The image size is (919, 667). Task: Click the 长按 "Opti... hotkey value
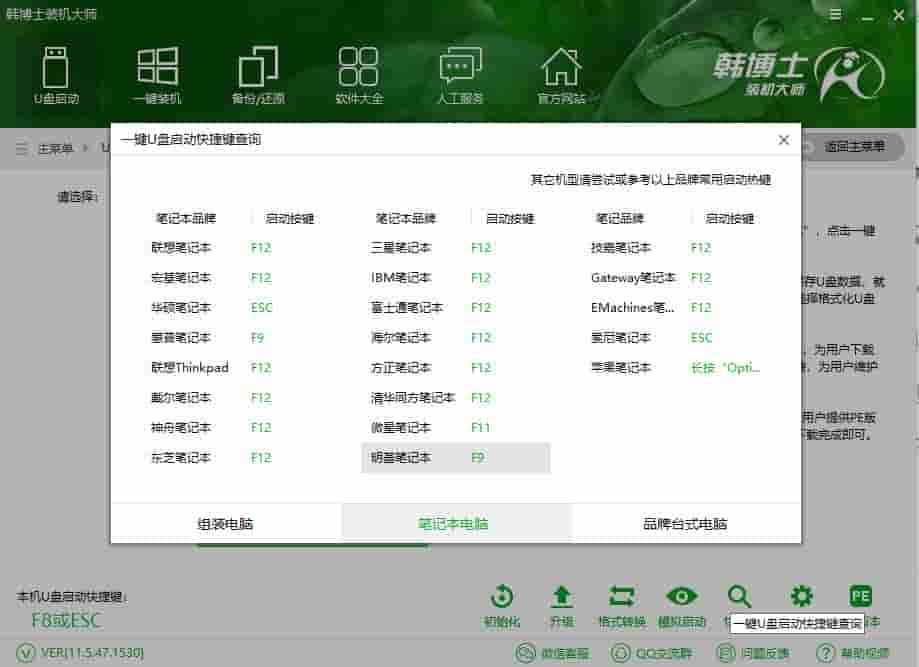point(726,367)
